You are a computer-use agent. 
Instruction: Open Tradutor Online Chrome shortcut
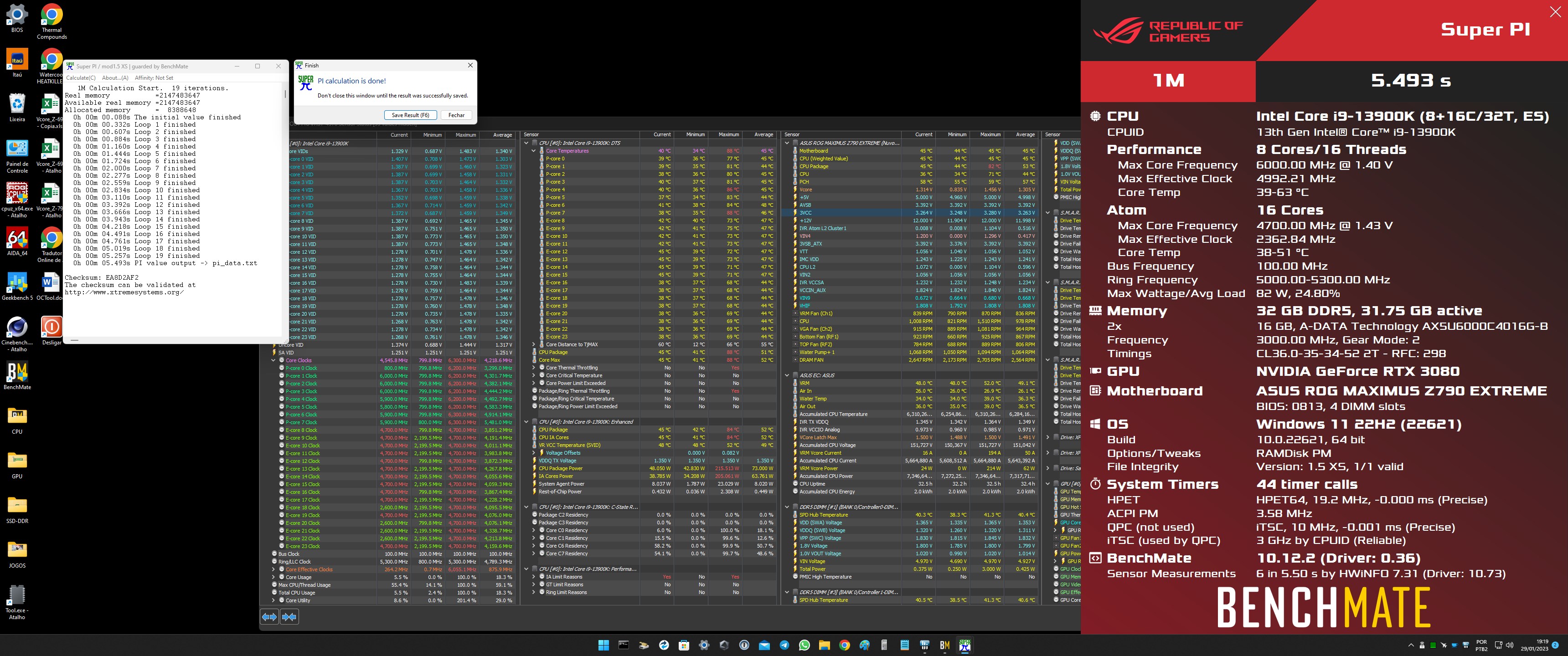click(52, 245)
